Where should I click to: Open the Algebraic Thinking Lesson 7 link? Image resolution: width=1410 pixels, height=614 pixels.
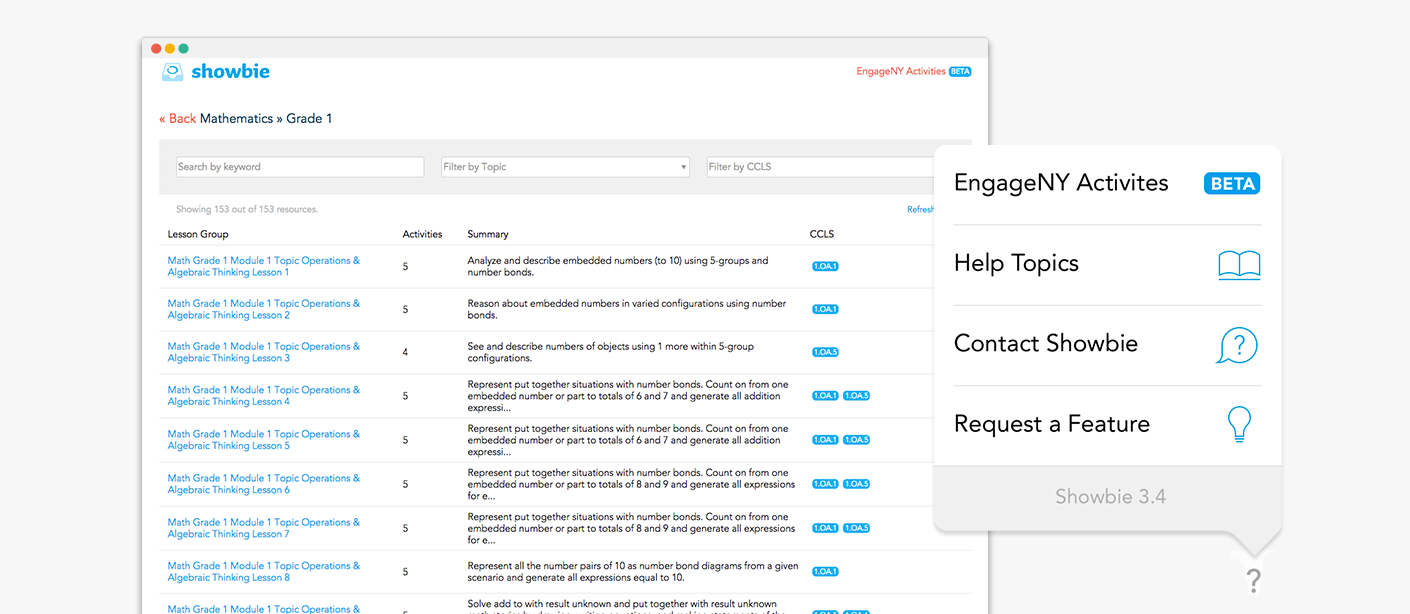[x=264, y=528]
